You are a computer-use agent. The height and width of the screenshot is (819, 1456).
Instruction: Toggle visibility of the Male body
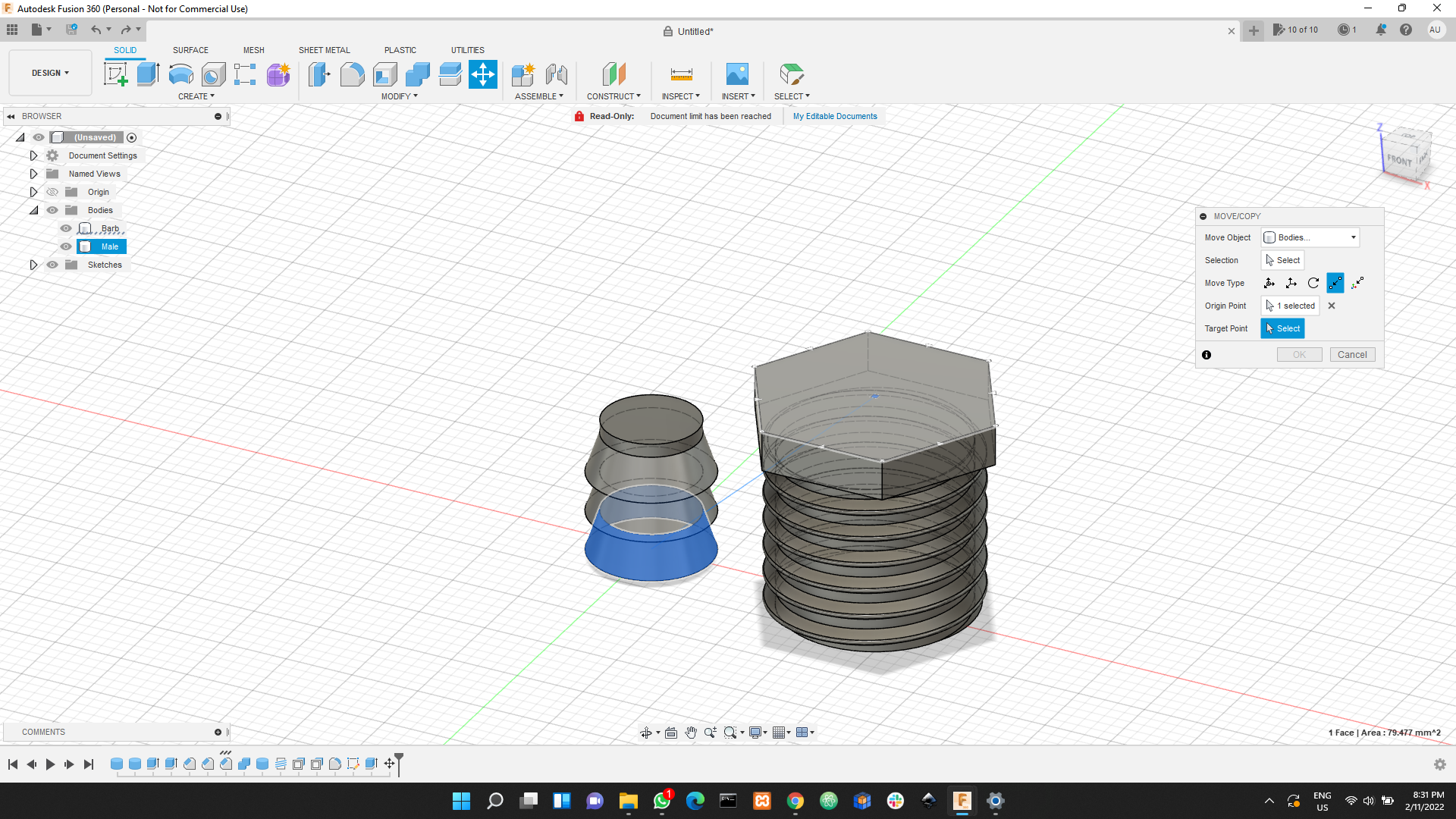click(x=66, y=246)
